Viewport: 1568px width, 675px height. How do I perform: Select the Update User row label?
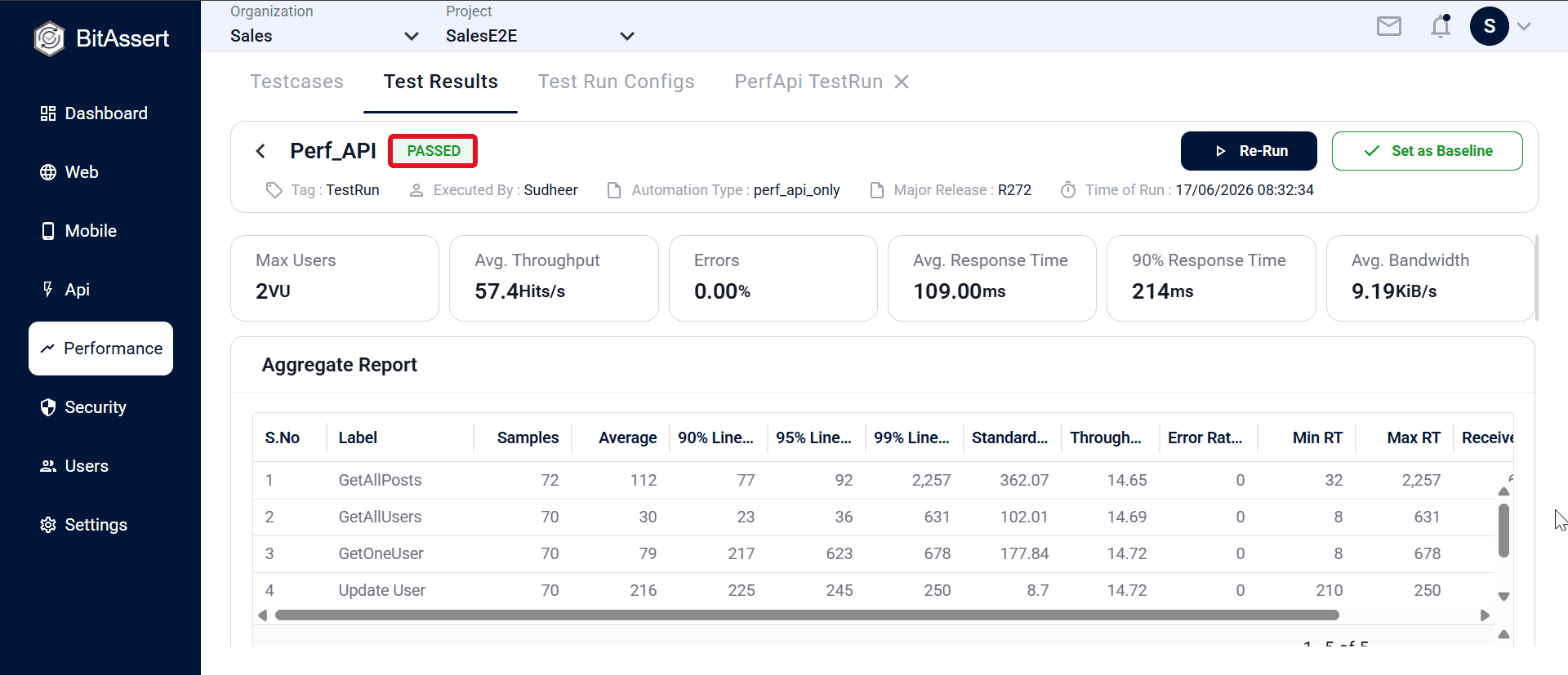(381, 590)
